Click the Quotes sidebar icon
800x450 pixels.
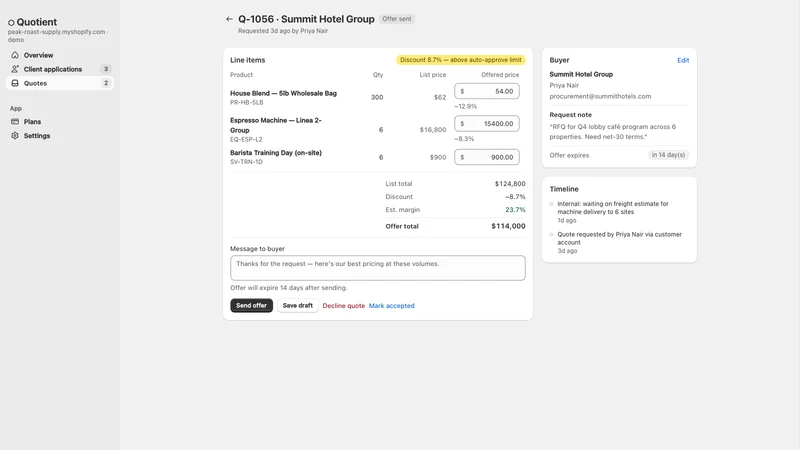click(x=15, y=83)
